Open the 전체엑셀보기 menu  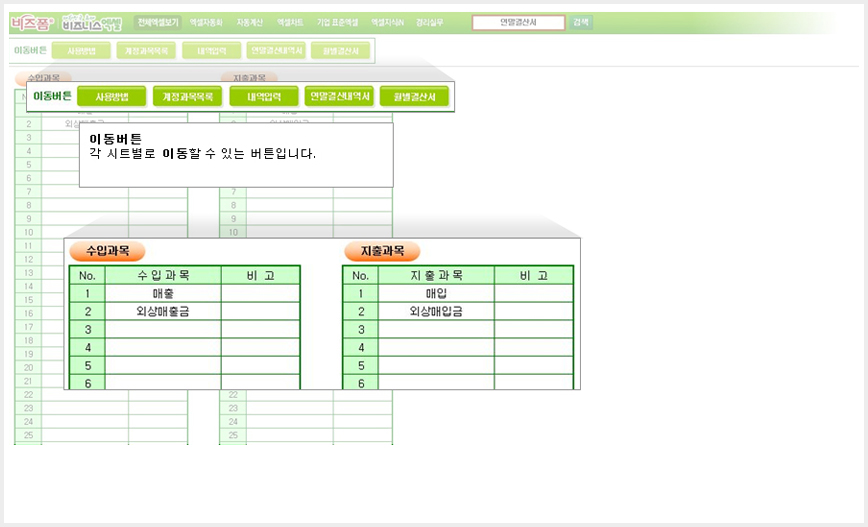(158, 23)
